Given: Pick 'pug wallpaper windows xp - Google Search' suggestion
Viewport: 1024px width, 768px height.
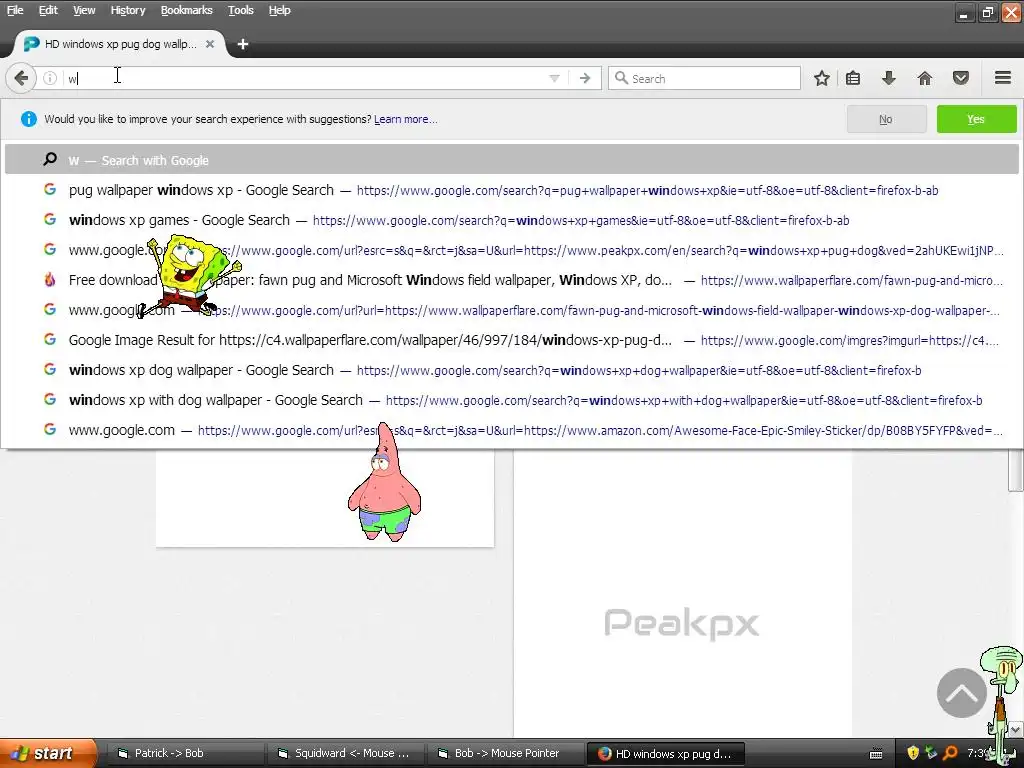Looking at the screenshot, I should coord(511,190).
